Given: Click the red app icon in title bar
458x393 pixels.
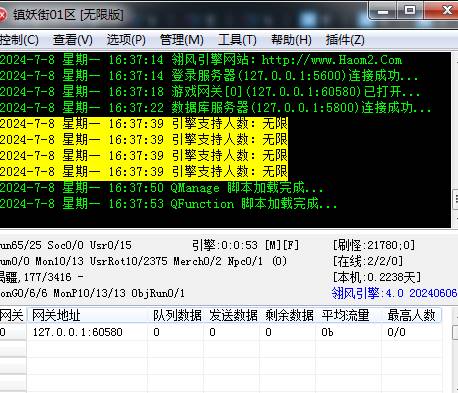Looking at the screenshot, I should click(3, 14).
